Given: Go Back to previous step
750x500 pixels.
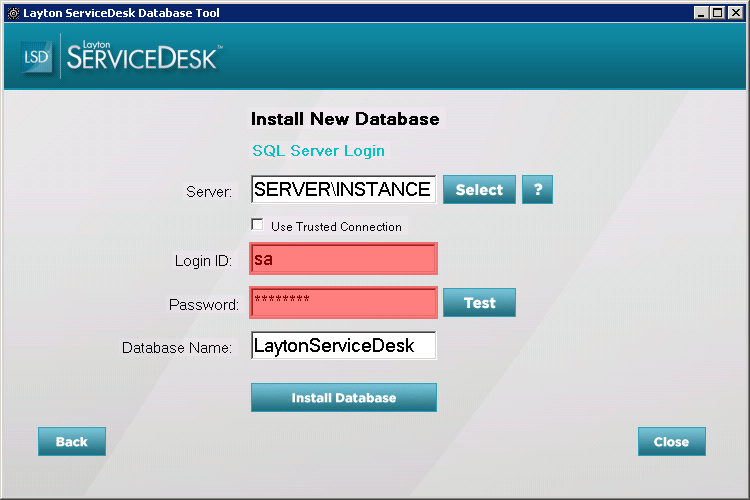Looking at the screenshot, I should pyautogui.click(x=72, y=441).
